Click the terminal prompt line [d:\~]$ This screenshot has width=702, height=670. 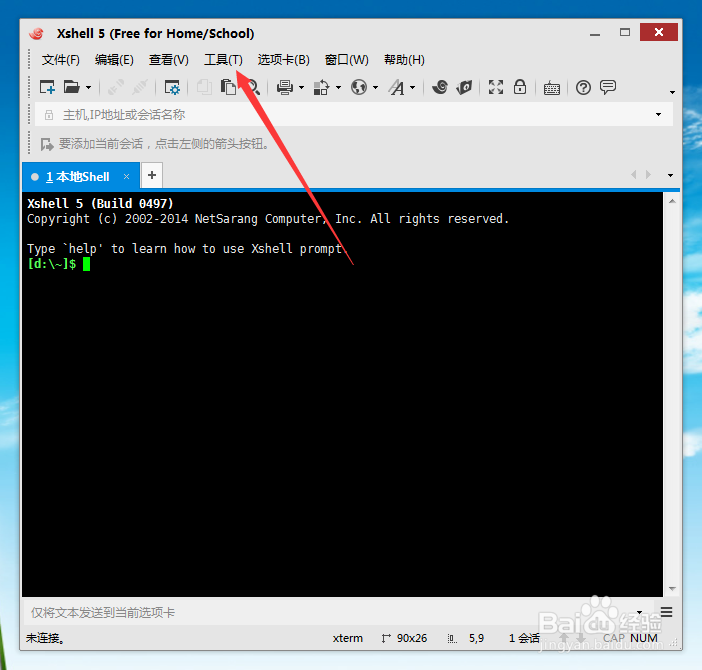coord(51,264)
